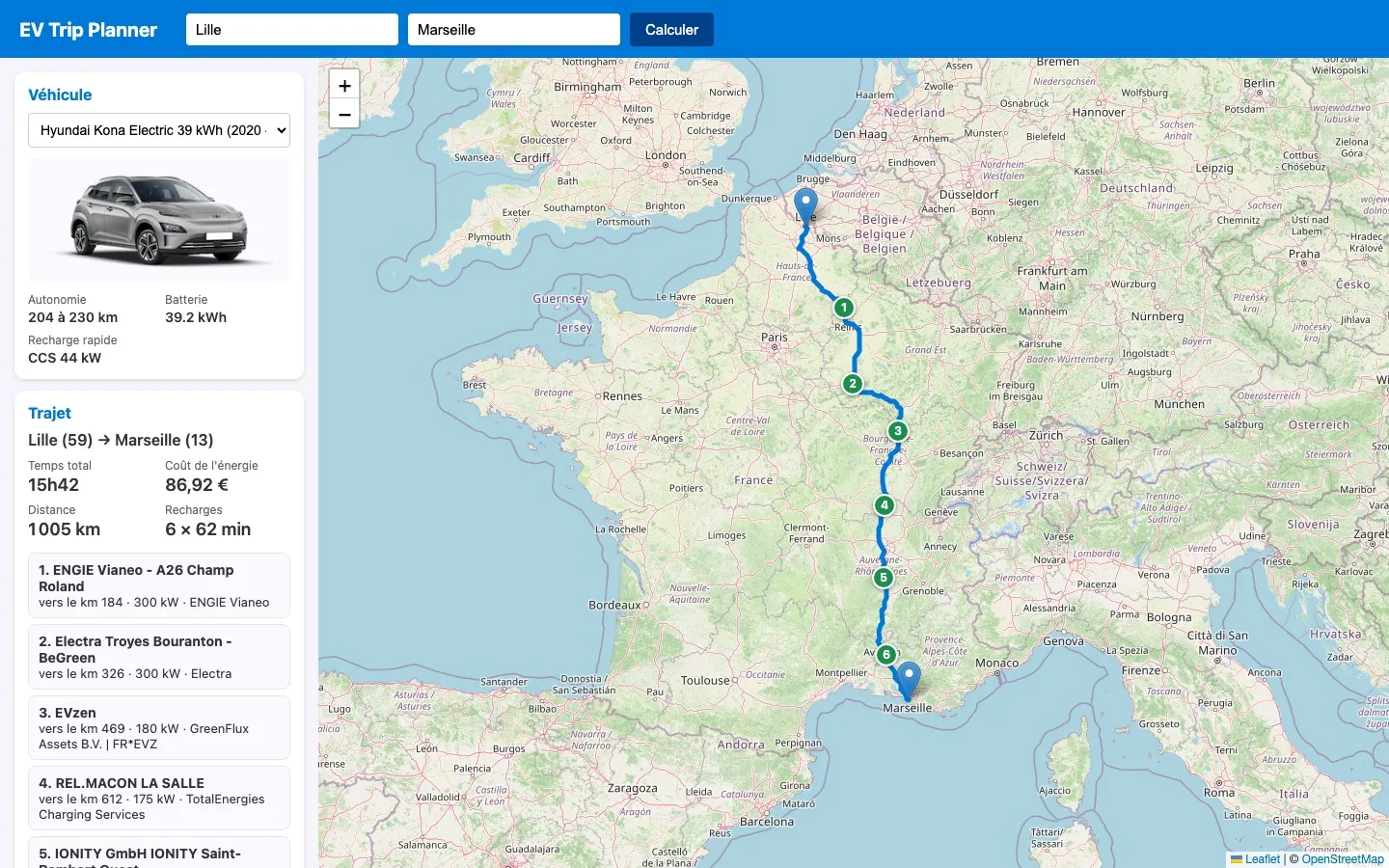Open charging stop marker 4 on map
Viewport: 1389px width, 868px height.
pos(885,505)
